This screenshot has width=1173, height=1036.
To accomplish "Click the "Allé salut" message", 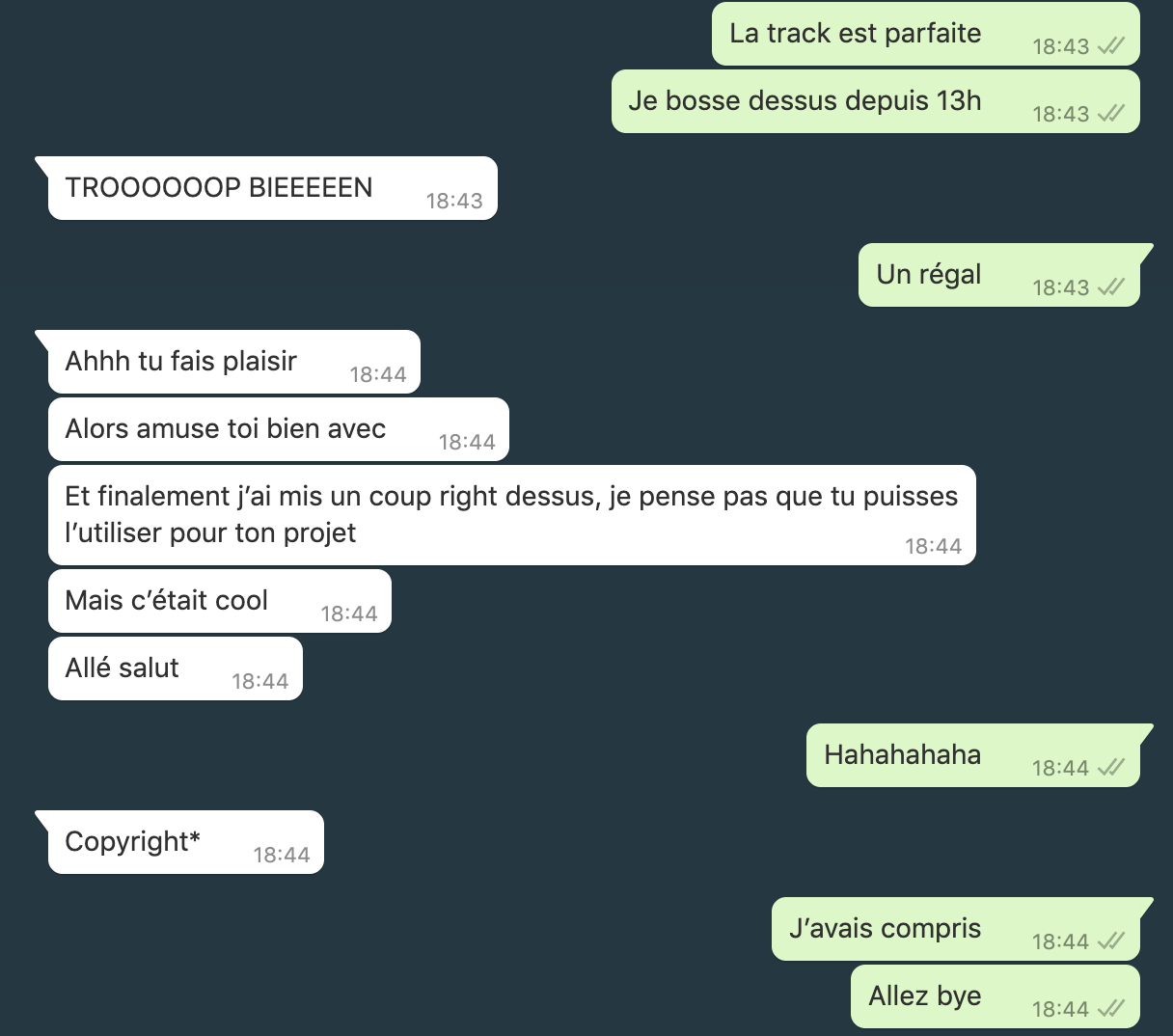I will (x=176, y=668).
